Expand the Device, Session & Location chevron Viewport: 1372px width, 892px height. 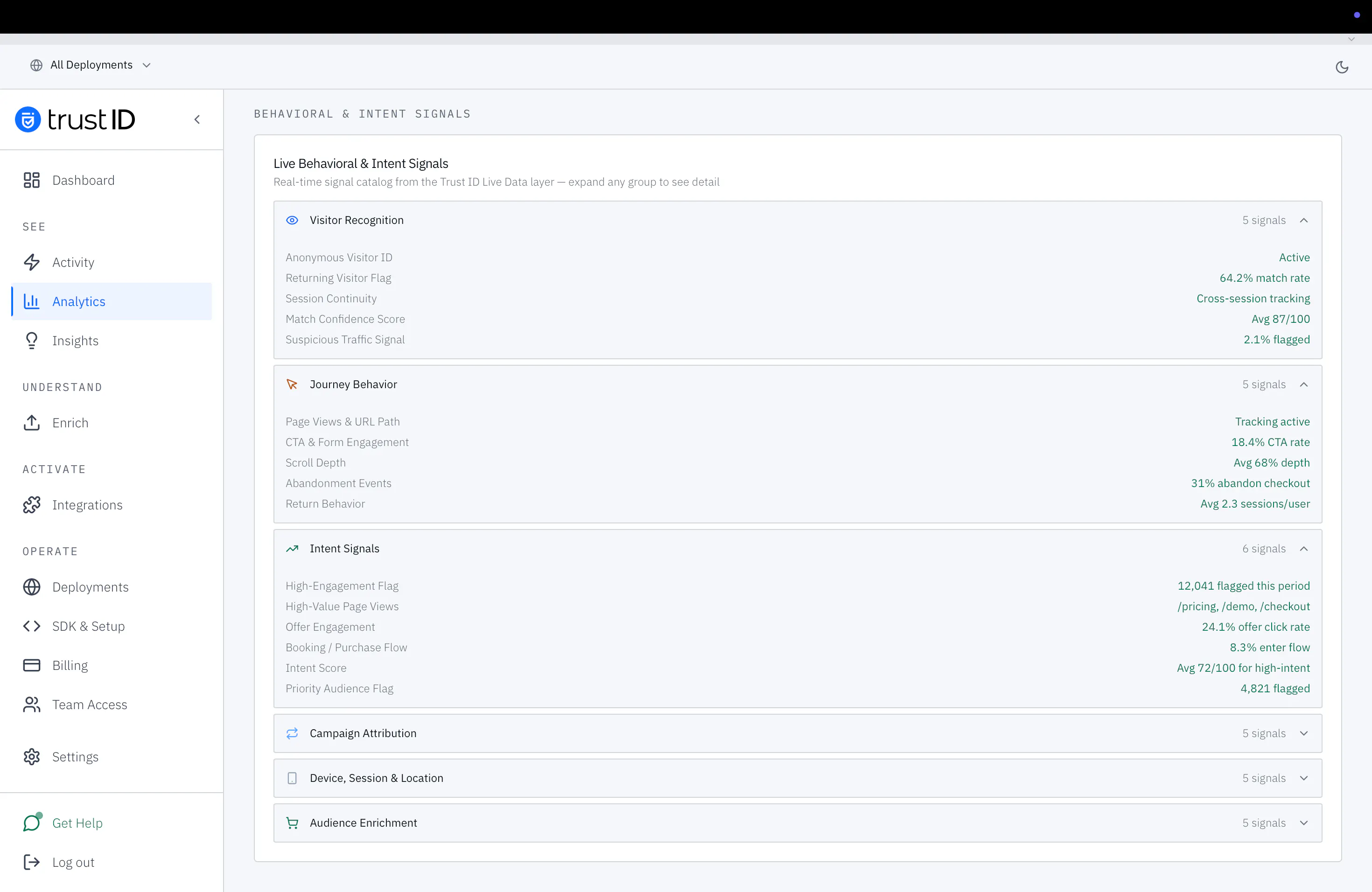coord(1304,779)
